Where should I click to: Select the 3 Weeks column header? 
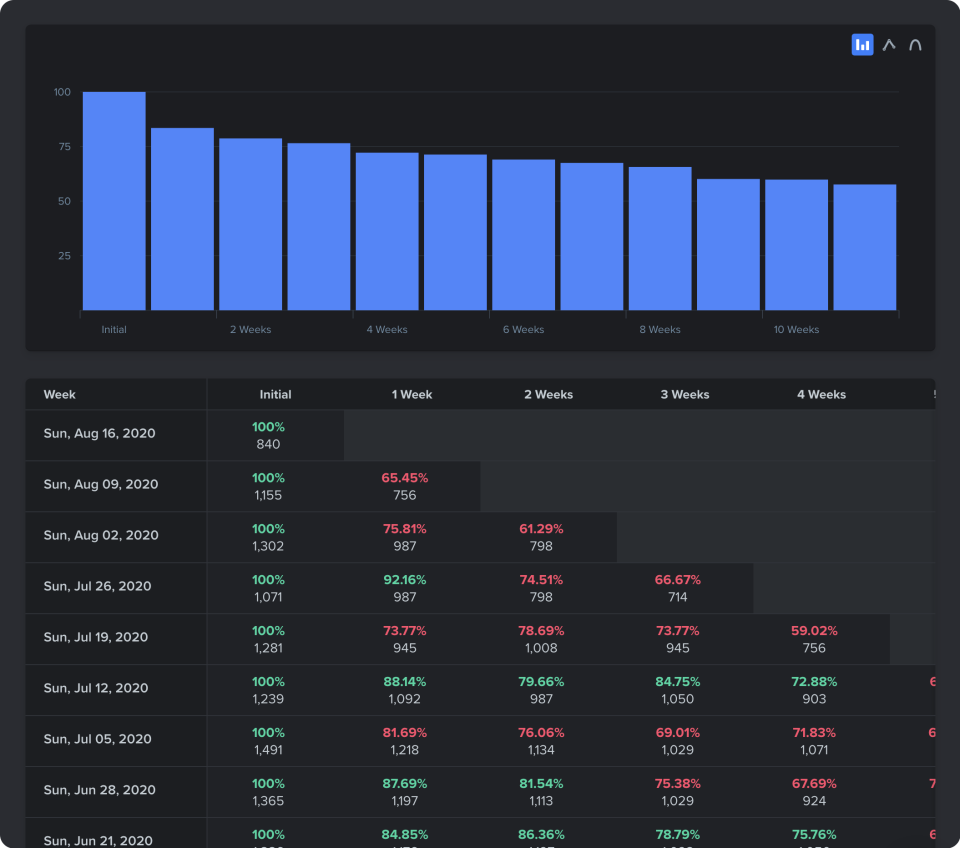pos(684,394)
